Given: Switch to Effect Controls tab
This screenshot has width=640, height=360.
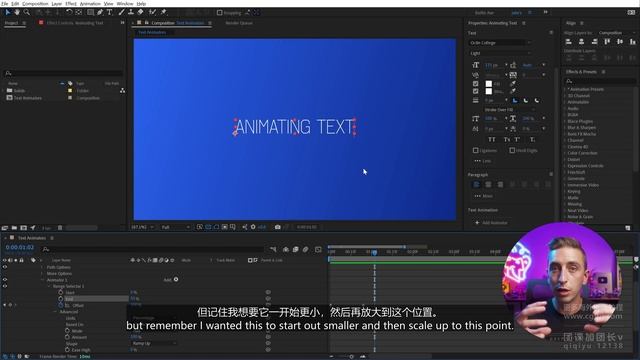Looking at the screenshot, I should pos(75,23).
